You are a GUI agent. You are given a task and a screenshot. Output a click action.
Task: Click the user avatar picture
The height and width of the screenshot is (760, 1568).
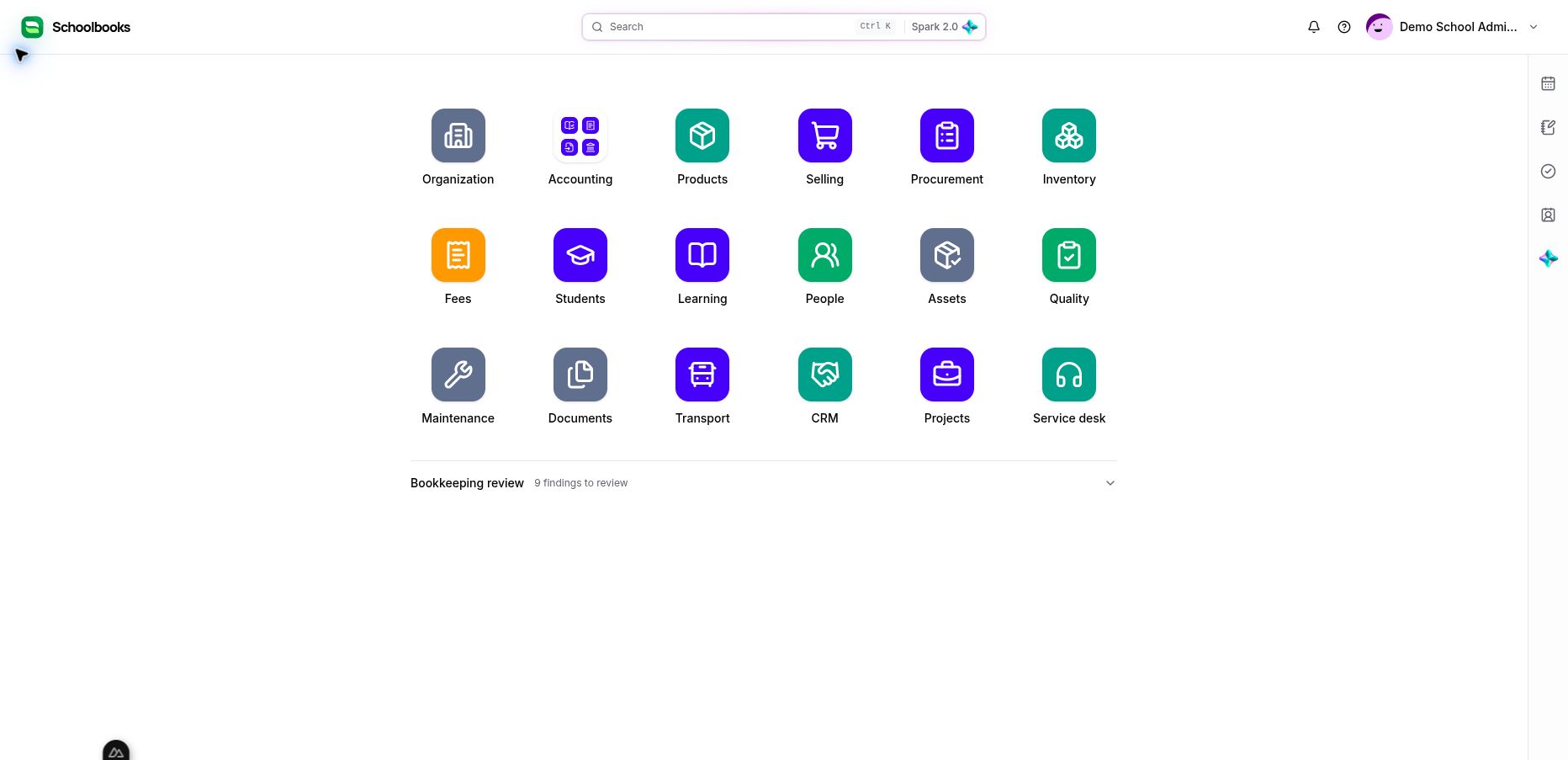1379,27
